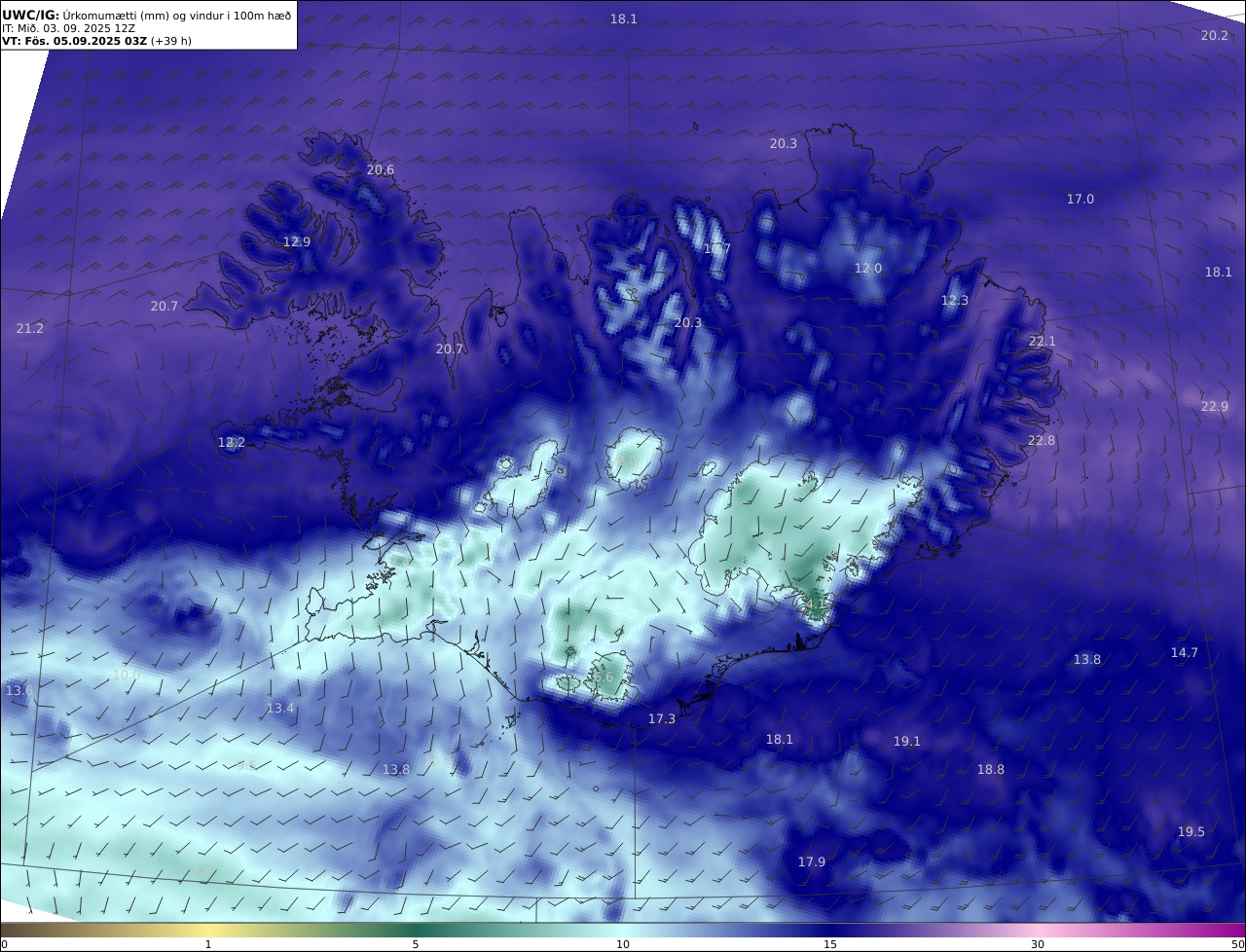
Task: Click the 19.5 value label
Action: tap(1191, 832)
